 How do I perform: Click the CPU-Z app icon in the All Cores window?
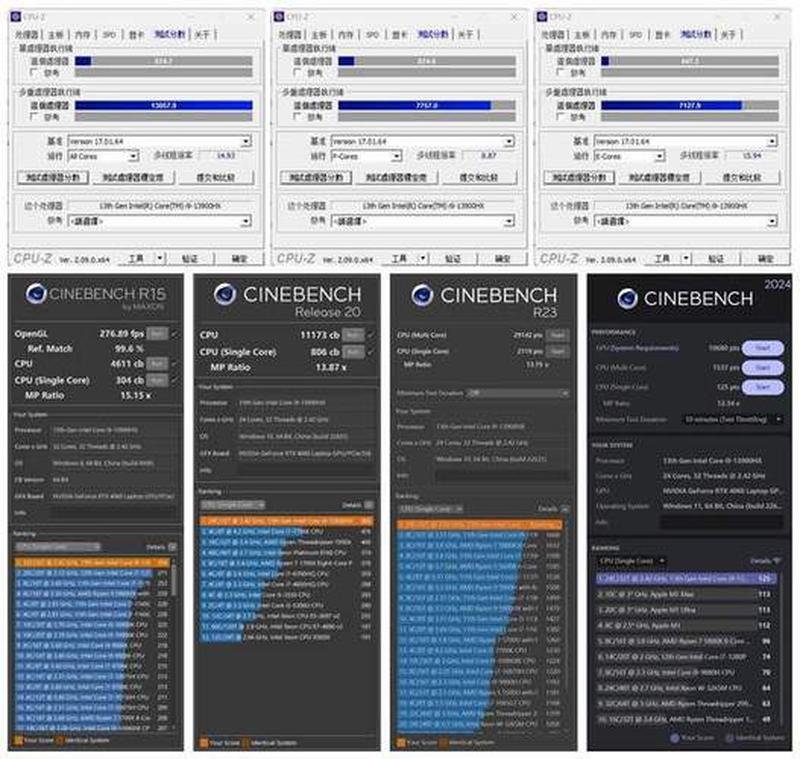point(16,17)
